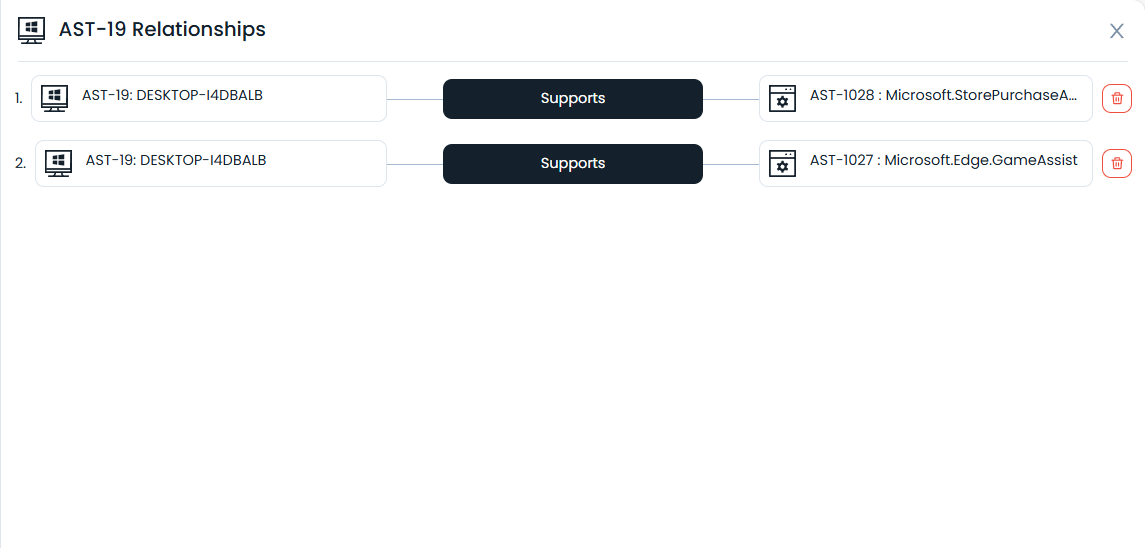Click the connector line left of first Supports
The width and height of the screenshot is (1145, 548).
click(x=414, y=99)
